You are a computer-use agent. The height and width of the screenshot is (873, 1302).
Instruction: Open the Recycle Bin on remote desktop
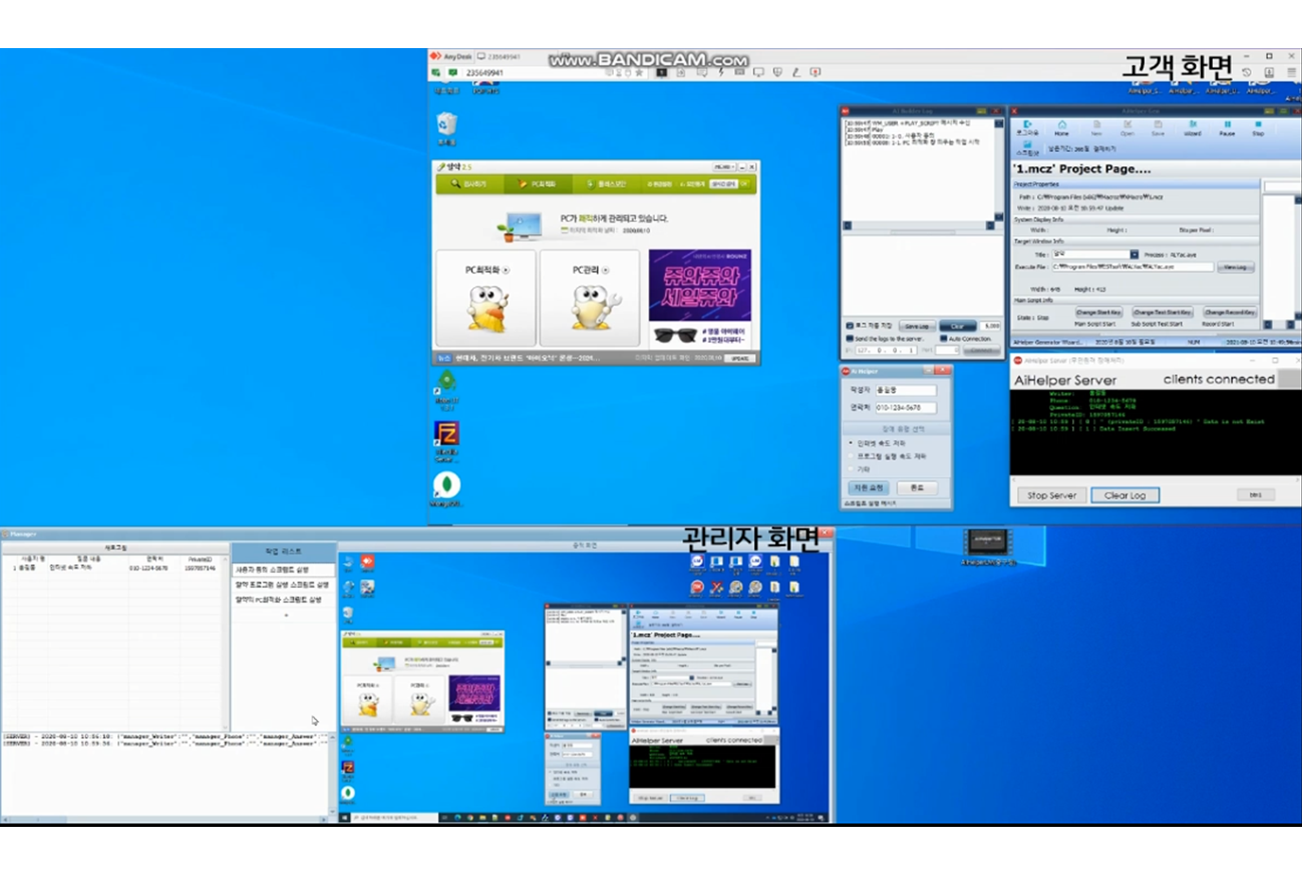click(x=447, y=124)
